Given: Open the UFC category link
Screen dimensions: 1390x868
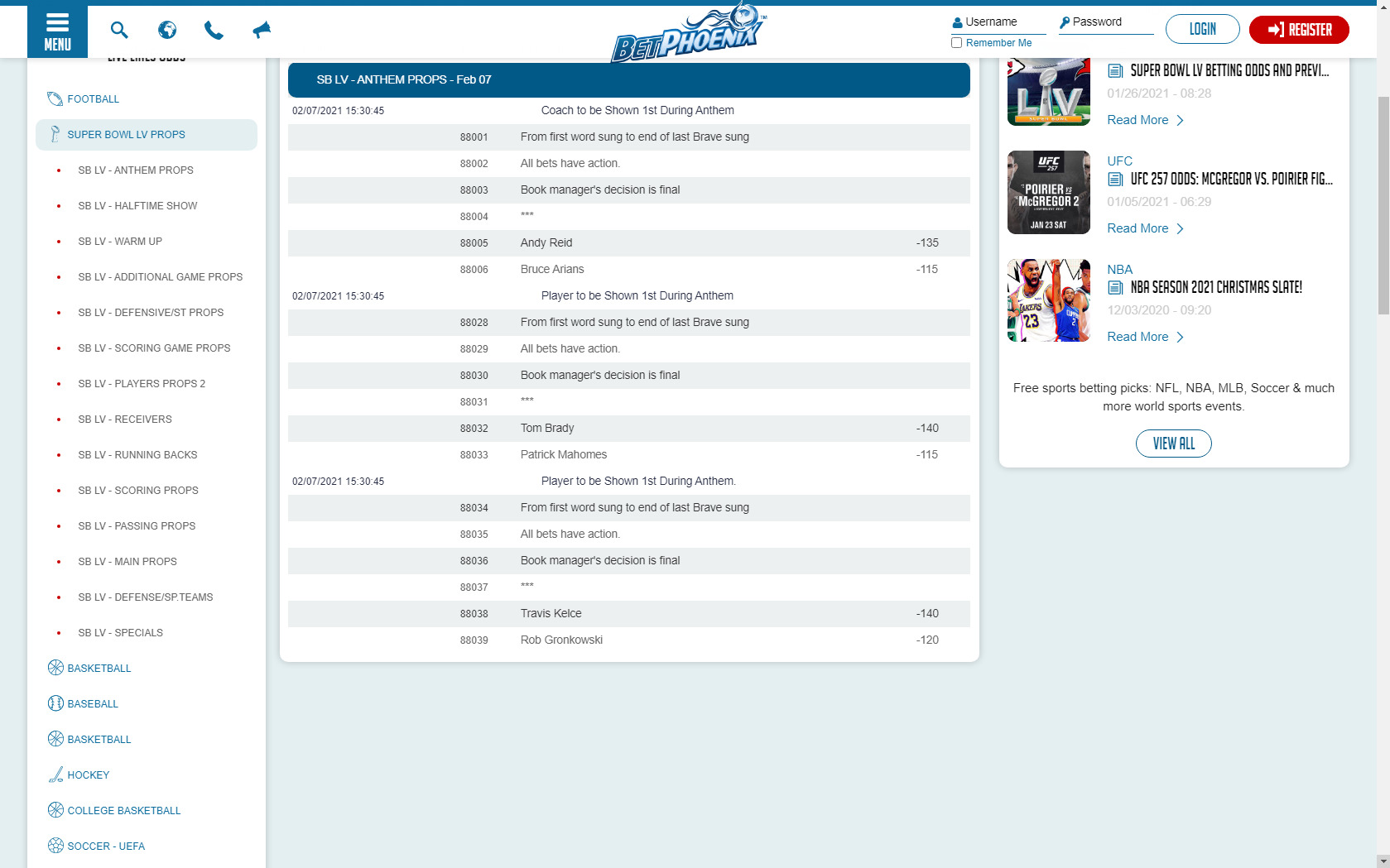Looking at the screenshot, I should pos(1119,161).
